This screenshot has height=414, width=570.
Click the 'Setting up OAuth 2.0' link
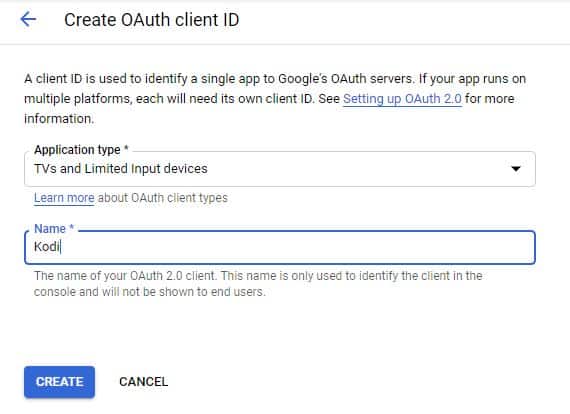click(x=402, y=99)
